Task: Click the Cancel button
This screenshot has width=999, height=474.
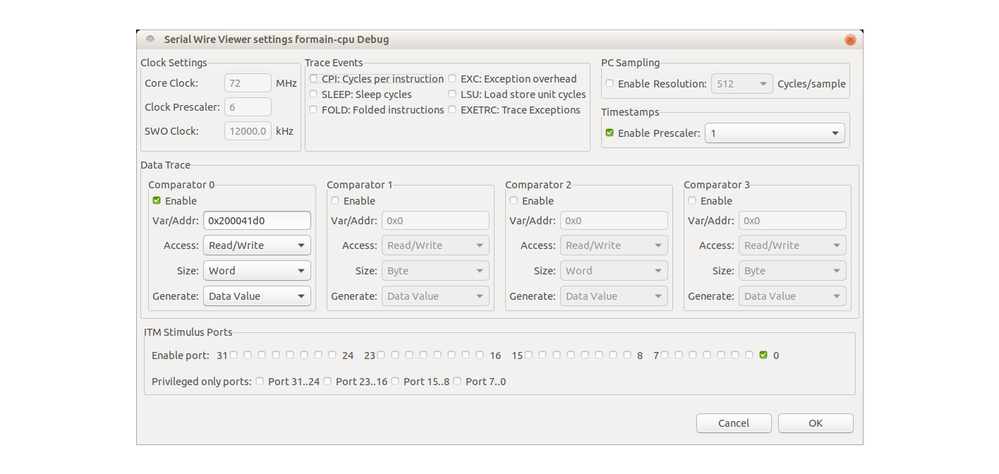Action: (733, 423)
